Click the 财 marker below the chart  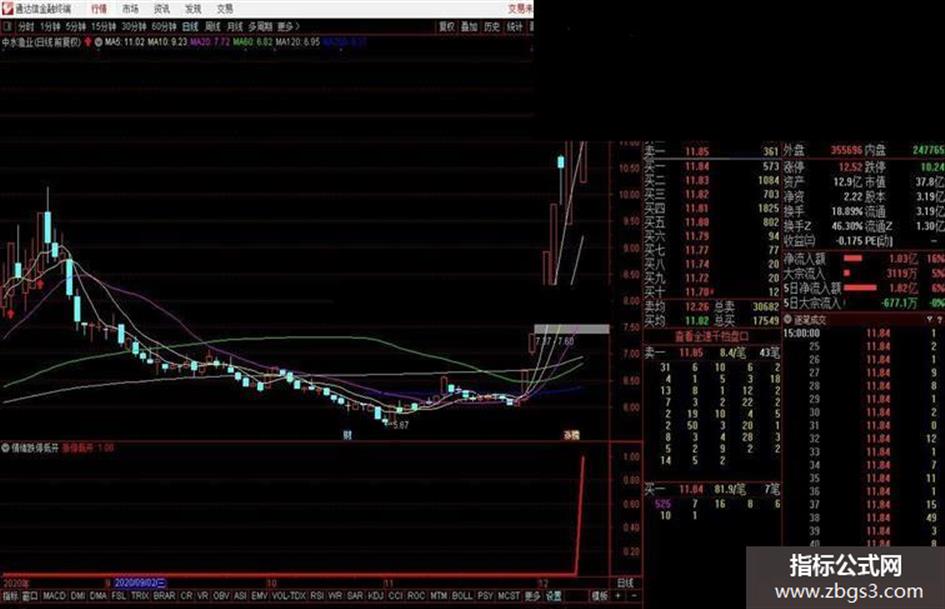coord(347,435)
